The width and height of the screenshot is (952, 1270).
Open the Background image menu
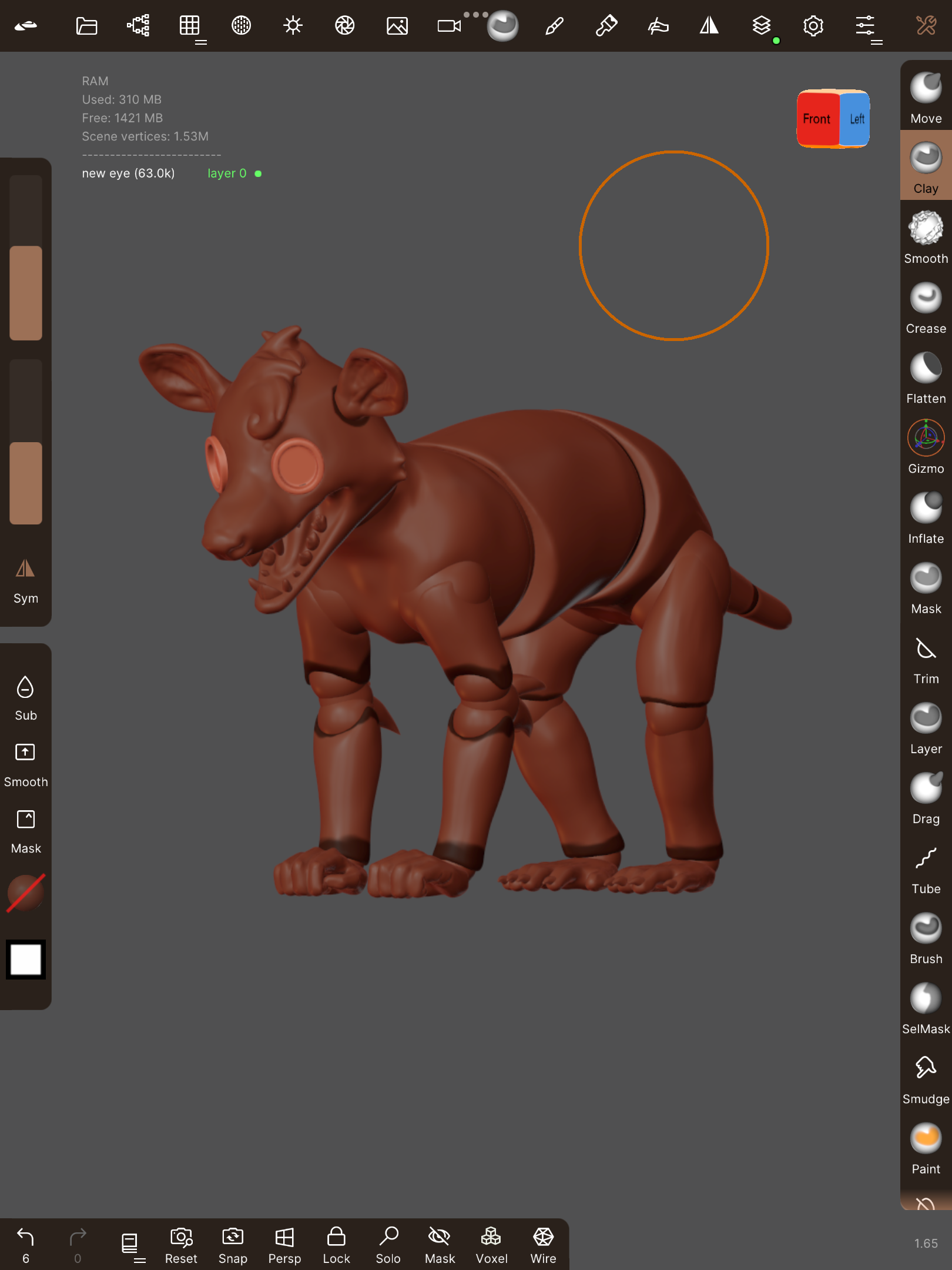pyautogui.click(x=397, y=26)
